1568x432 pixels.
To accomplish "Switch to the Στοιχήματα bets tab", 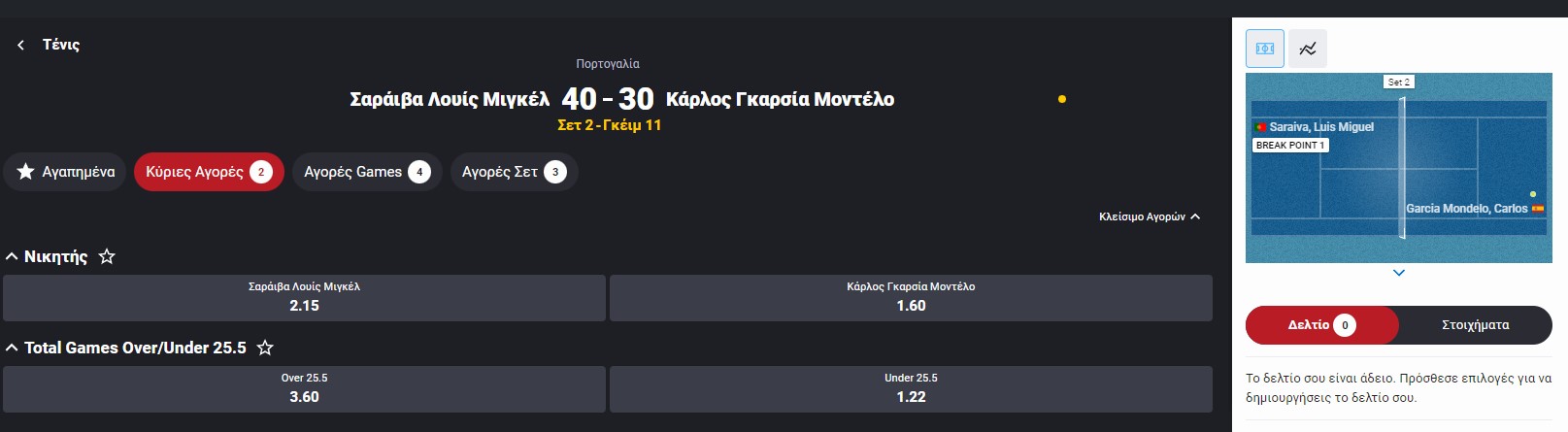I will pyautogui.click(x=1475, y=325).
